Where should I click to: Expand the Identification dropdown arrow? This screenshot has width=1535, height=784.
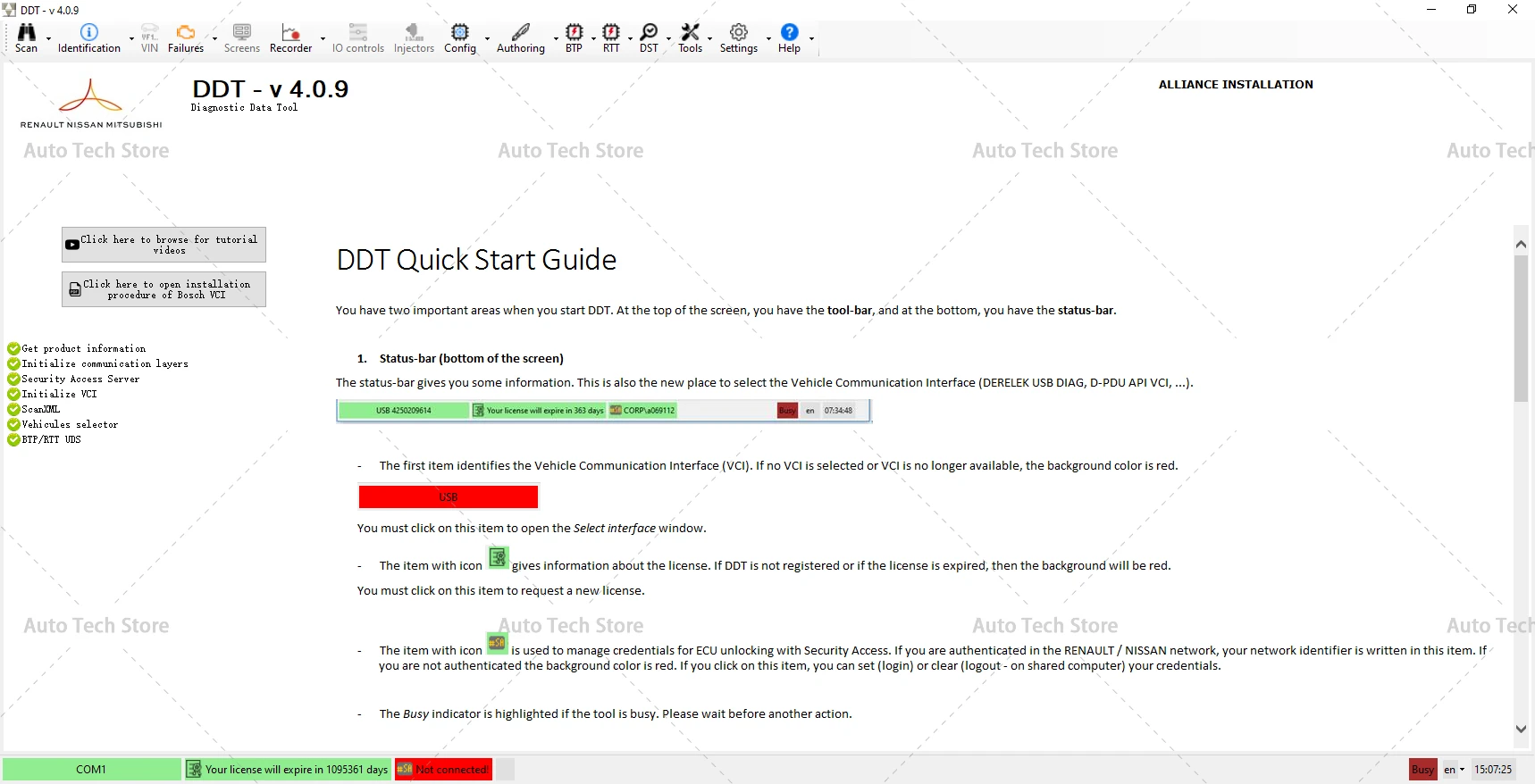point(131,39)
